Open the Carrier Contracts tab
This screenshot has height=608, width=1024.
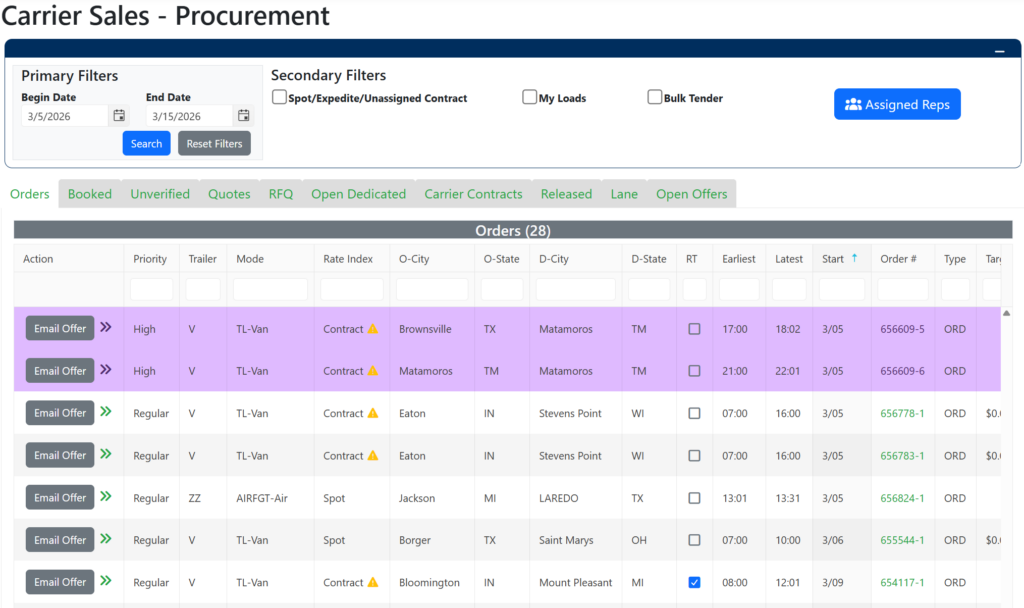coord(473,194)
